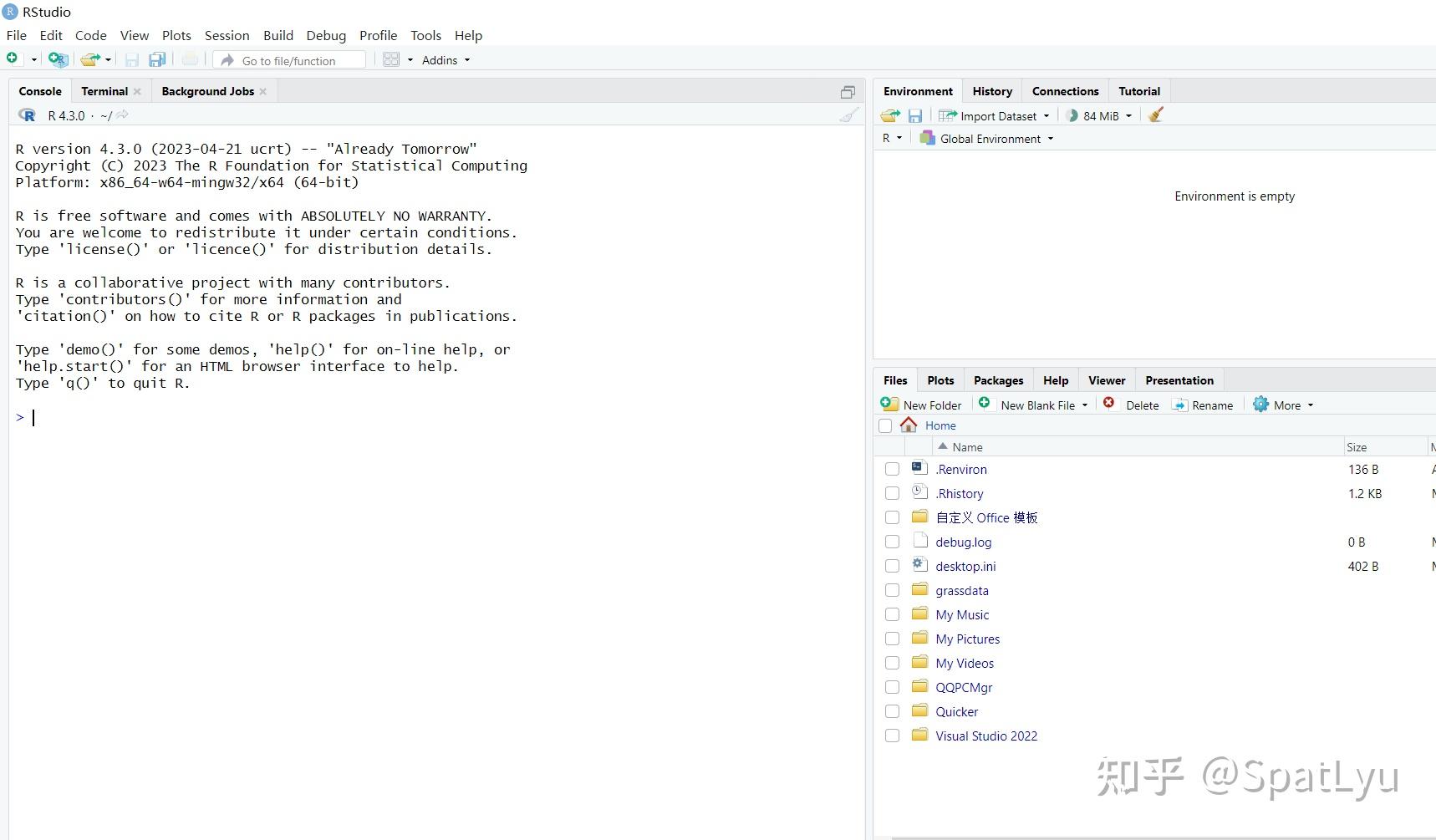Check the box for .Rhistory
1436x840 pixels.
point(892,494)
